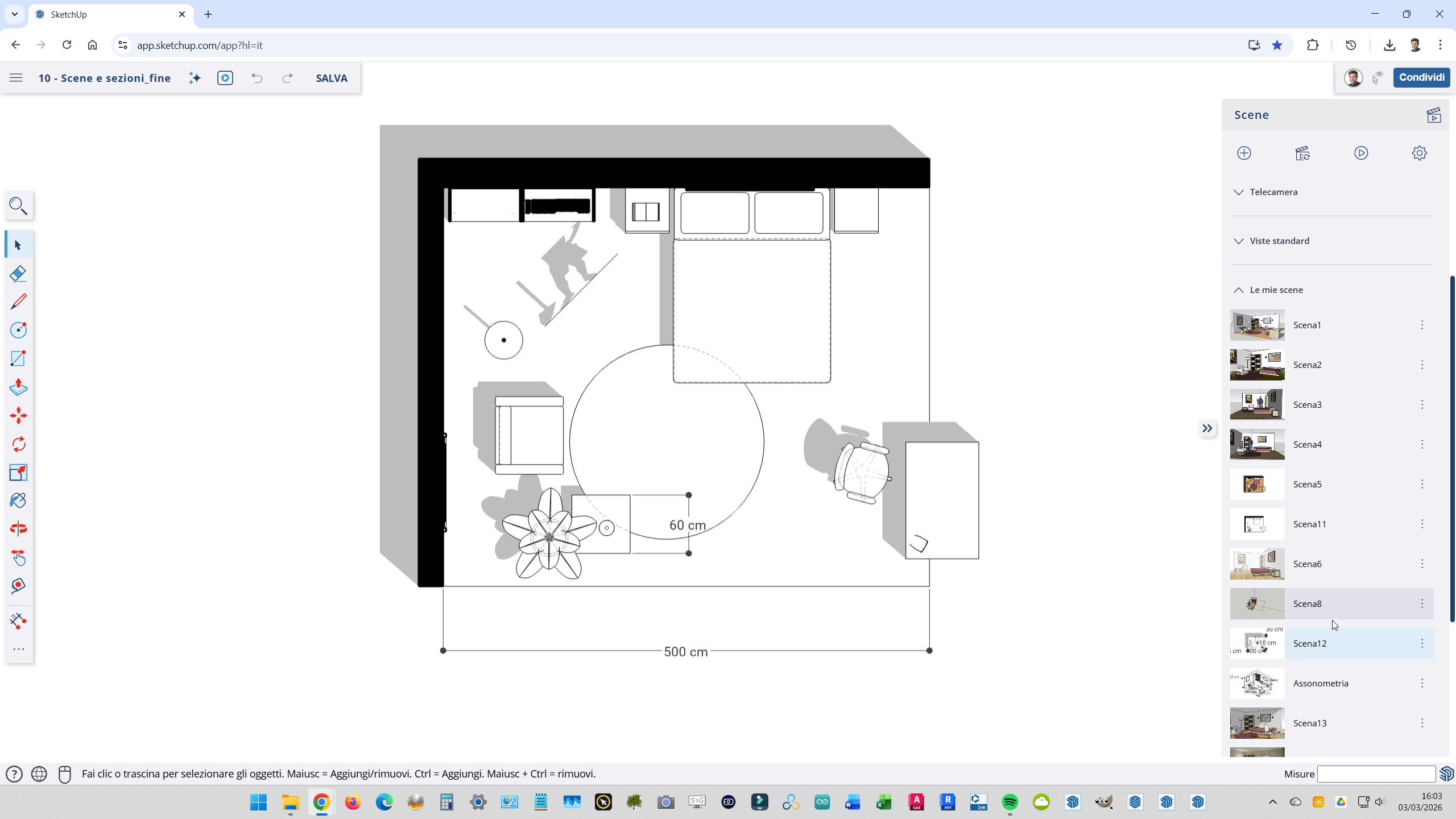Open the main hamburger menu
The width and height of the screenshot is (1456, 819).
point(16,78)
